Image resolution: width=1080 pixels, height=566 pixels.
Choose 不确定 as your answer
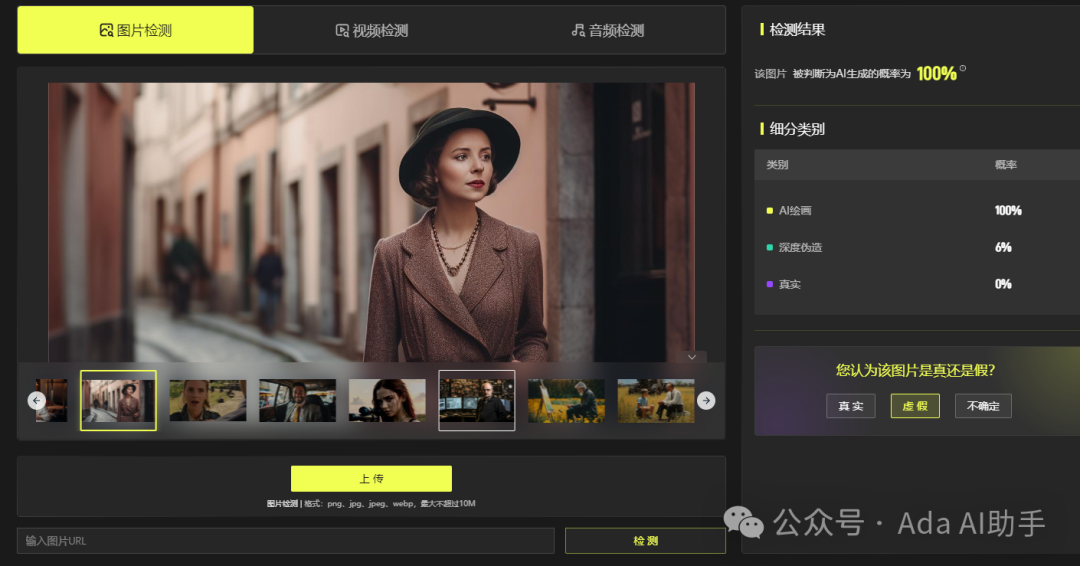coord(983,406)
